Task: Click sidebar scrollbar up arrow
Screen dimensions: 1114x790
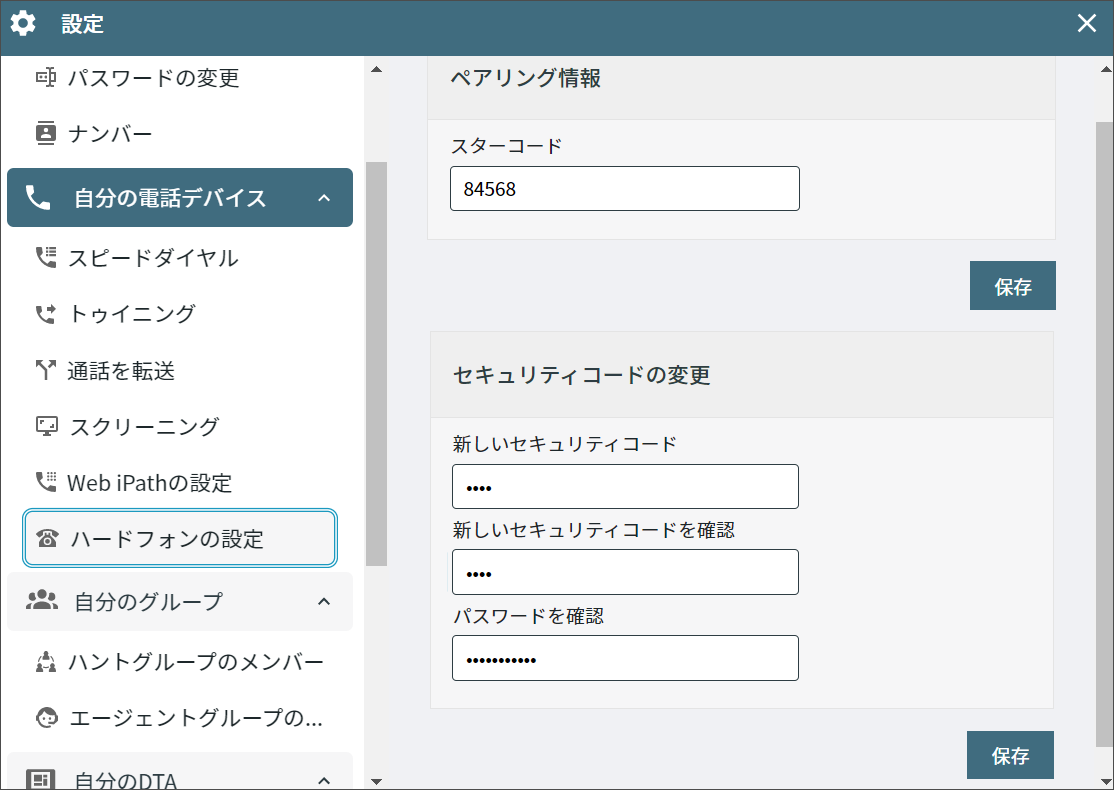Action: (377, 69)
